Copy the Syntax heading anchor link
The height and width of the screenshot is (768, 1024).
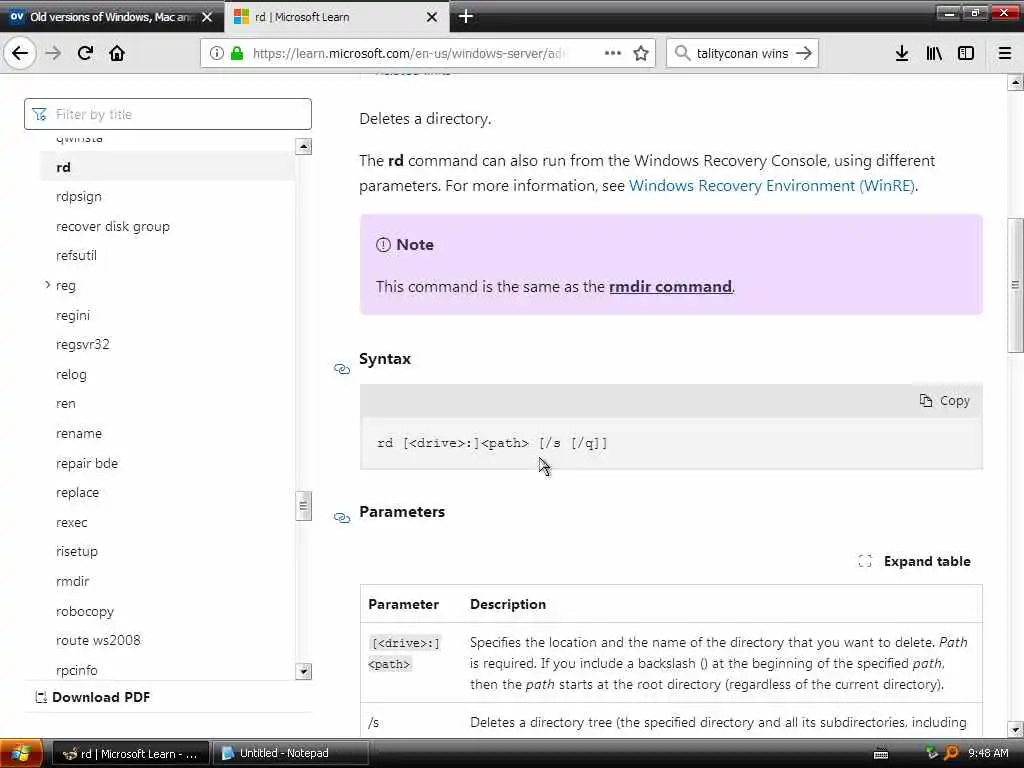tap(342, 369)
